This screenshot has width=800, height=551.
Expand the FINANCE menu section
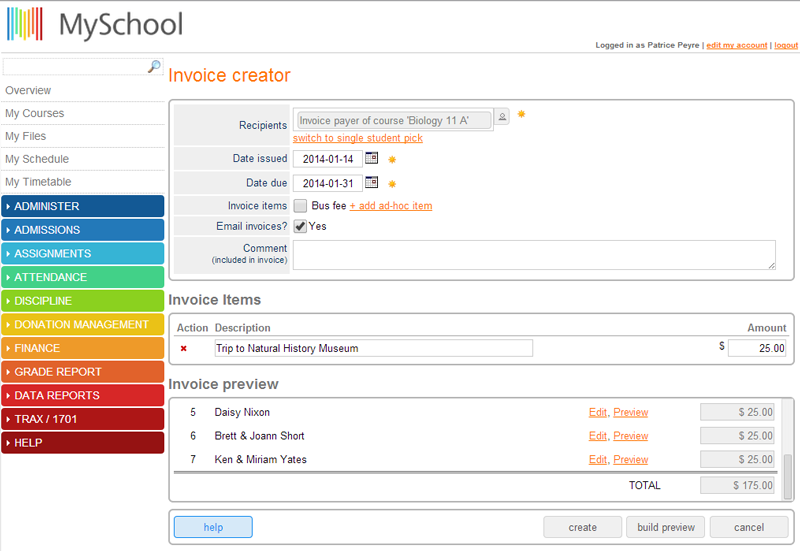[x=82, y=348]
